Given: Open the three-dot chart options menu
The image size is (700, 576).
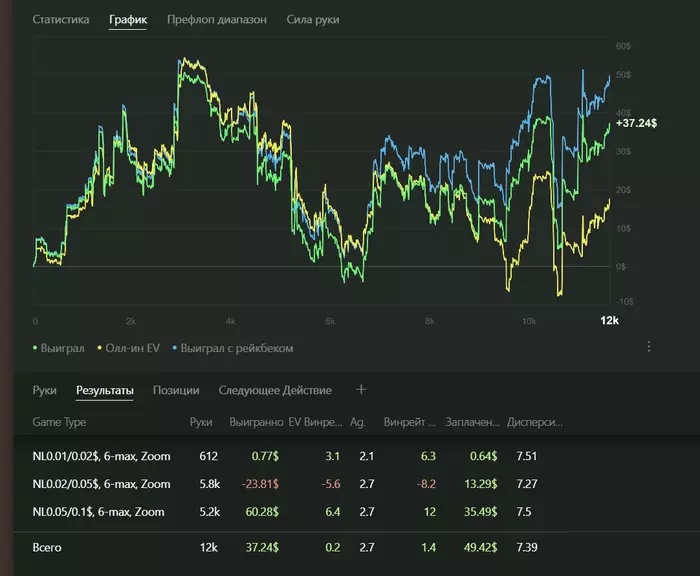Looking at the screenshot, I should [648, 346].
